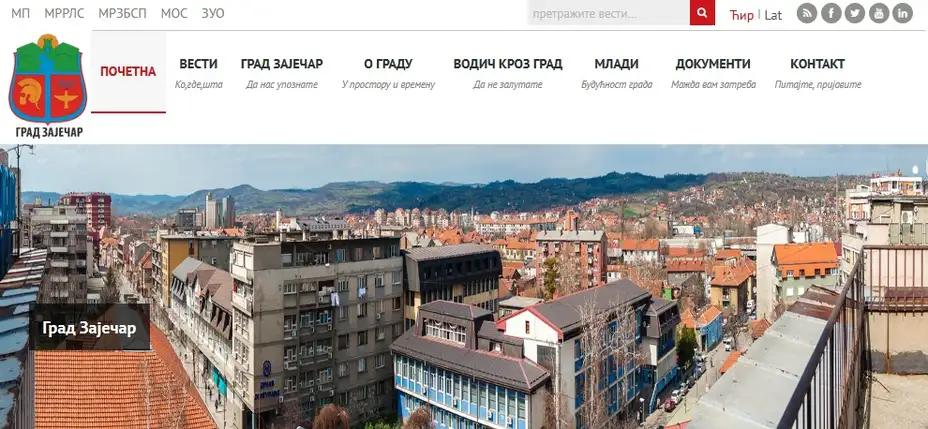This screenshot has width=928, height=429.
Task: Open the Twitter profile icon
Action: click(854, 13)
